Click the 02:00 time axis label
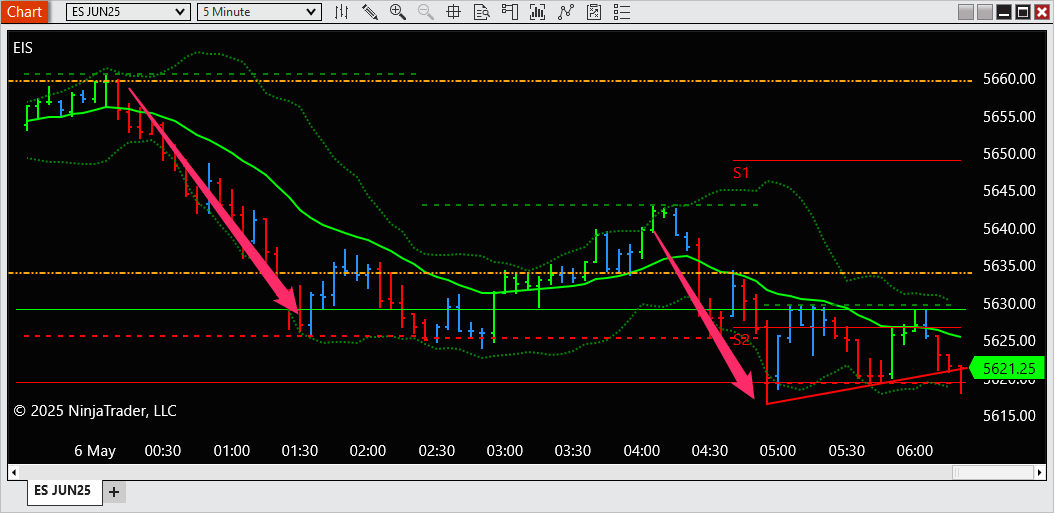The height and width of the screenshot is (513, 1054). 368,450
